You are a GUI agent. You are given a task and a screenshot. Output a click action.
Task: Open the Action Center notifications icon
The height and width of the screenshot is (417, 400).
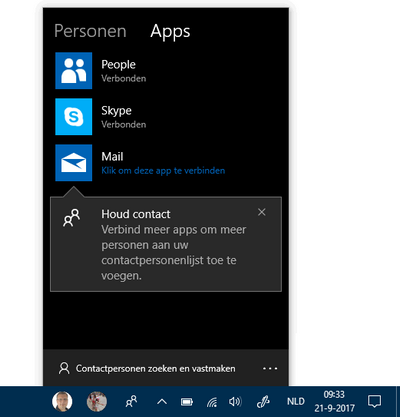click(x=374, y=401)
